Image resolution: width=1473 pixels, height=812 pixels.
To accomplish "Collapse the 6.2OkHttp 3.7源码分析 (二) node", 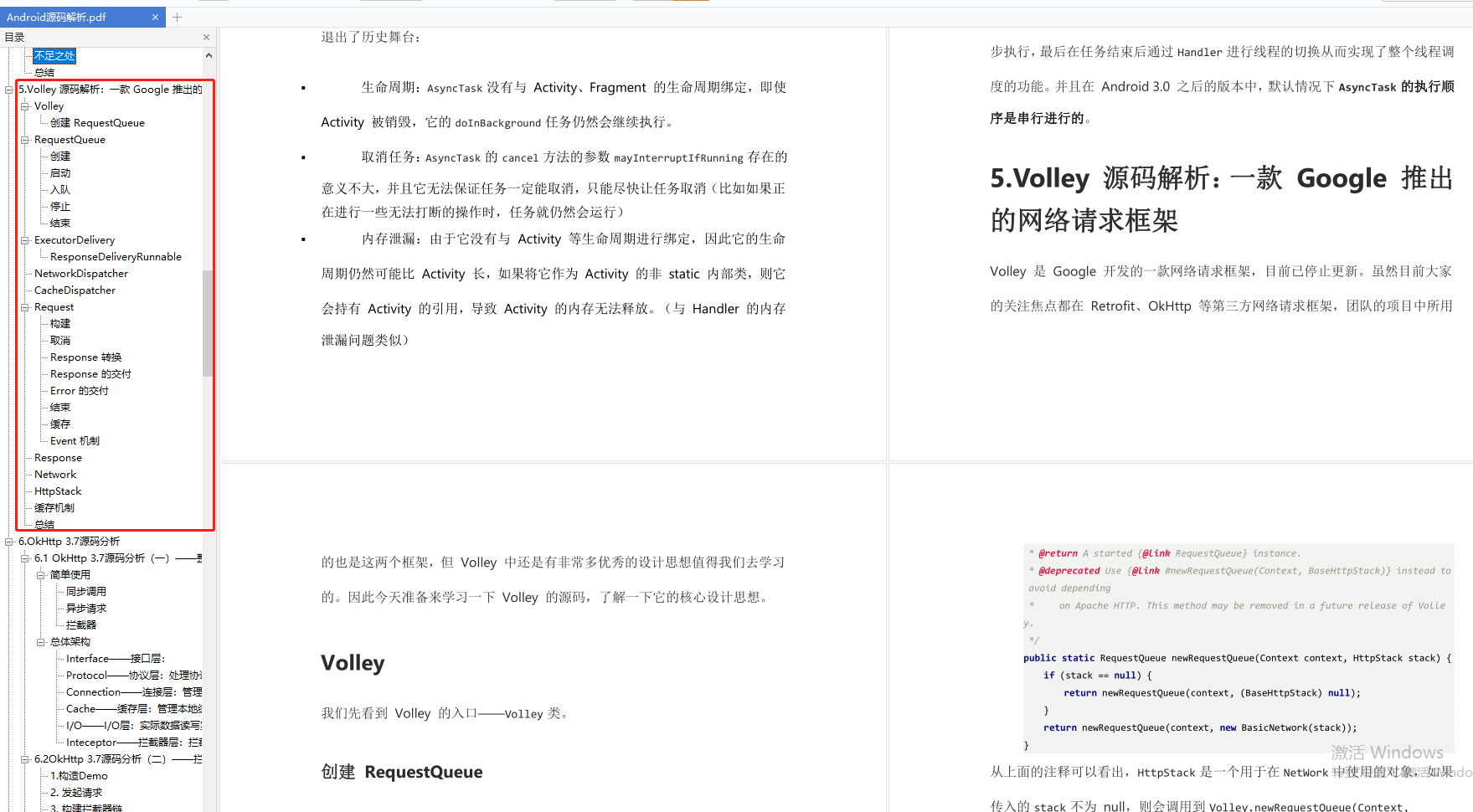I will click(x=25, y=759).
